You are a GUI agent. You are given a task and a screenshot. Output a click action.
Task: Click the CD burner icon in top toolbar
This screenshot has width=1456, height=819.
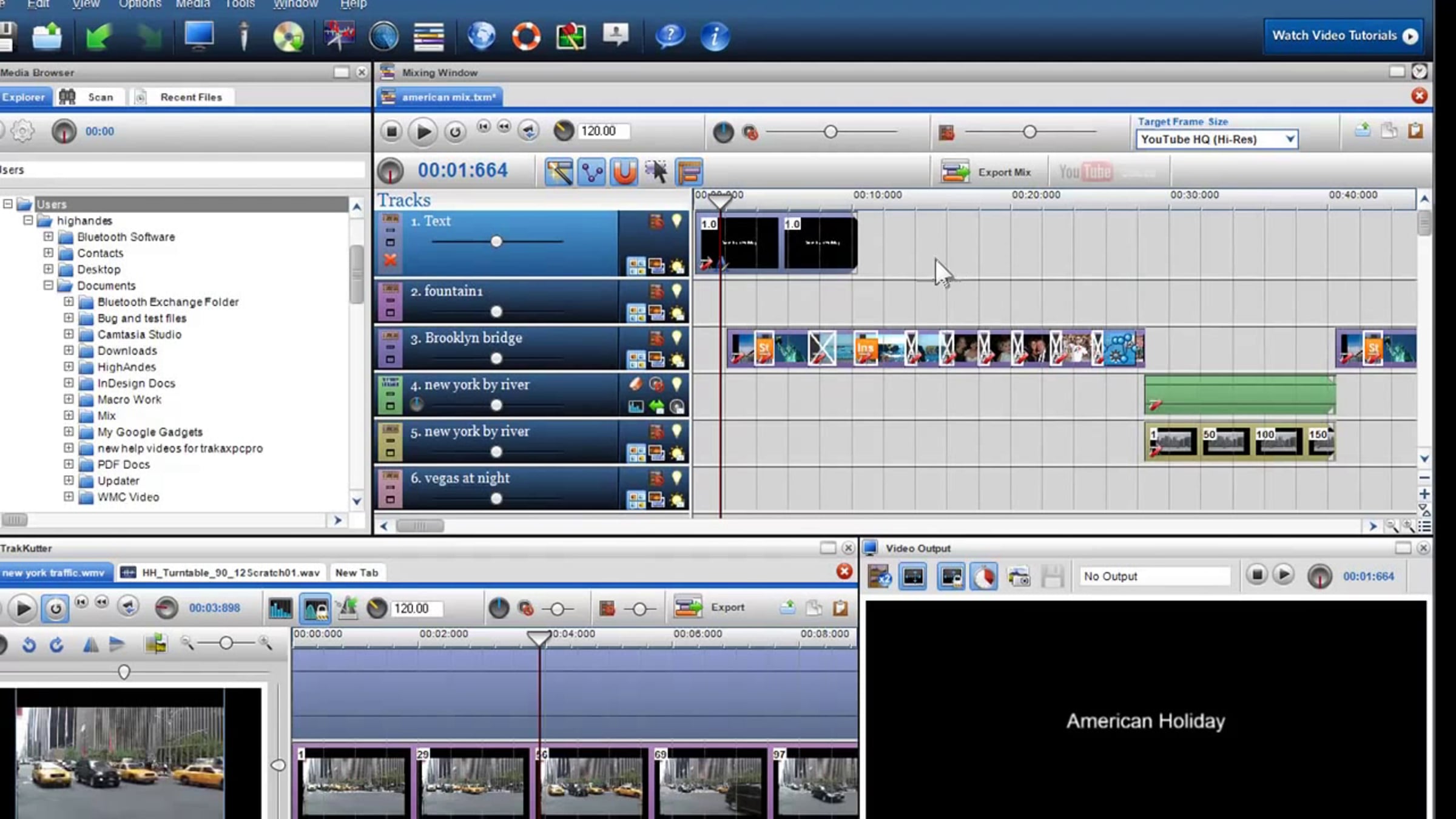[x=288, y=36]
